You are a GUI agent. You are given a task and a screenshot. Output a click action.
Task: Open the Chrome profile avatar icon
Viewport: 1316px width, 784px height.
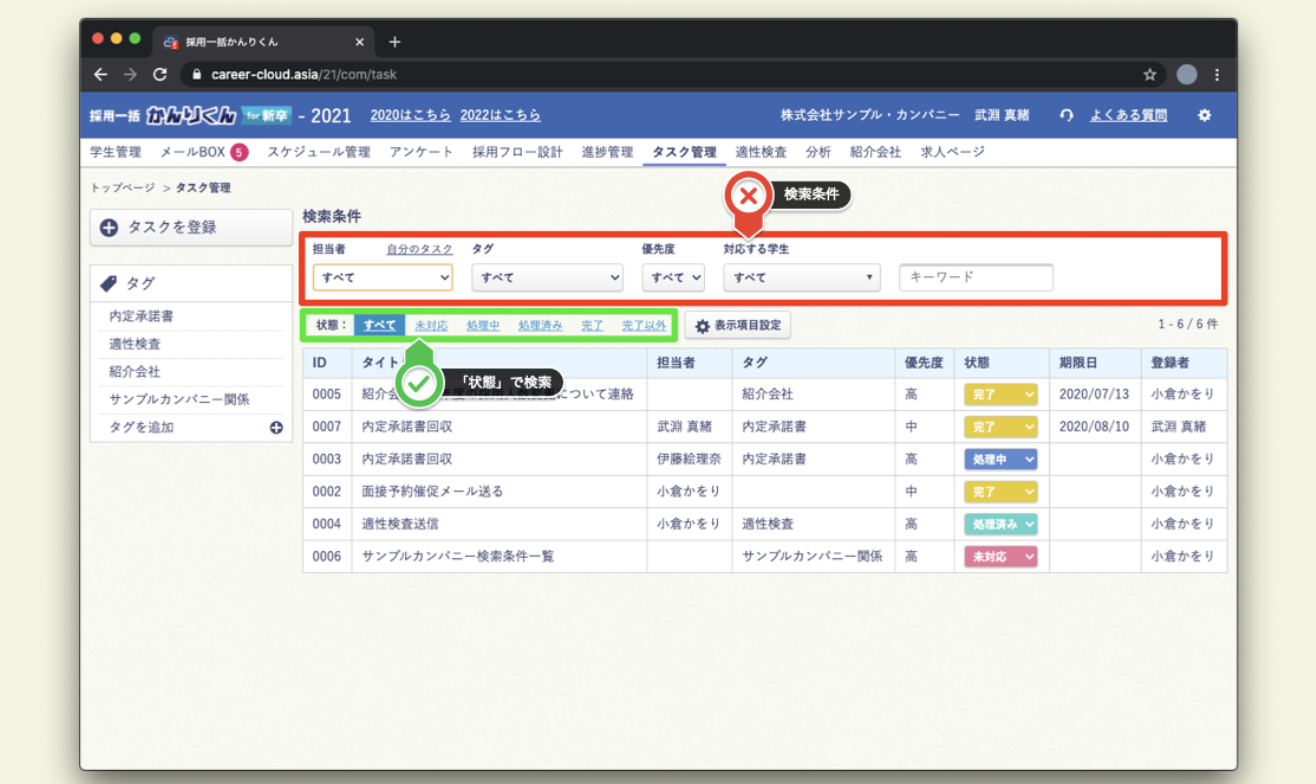coord(1187,75)
